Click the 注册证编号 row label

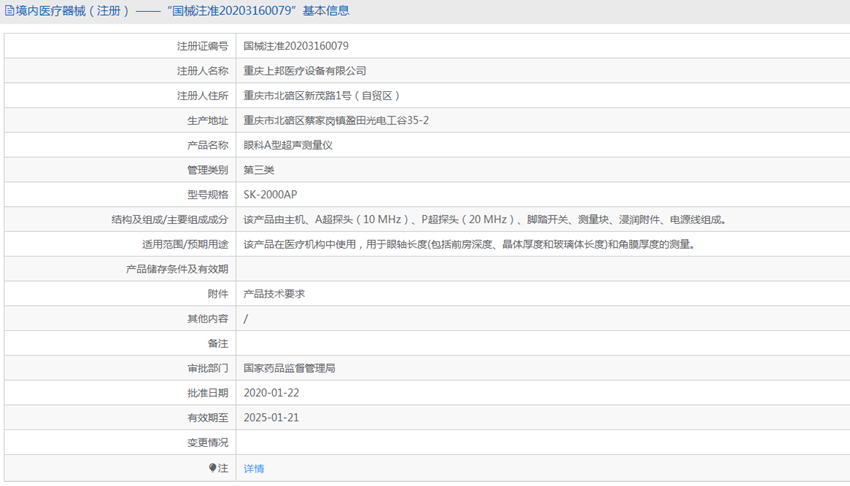click(x=202, y=46)
